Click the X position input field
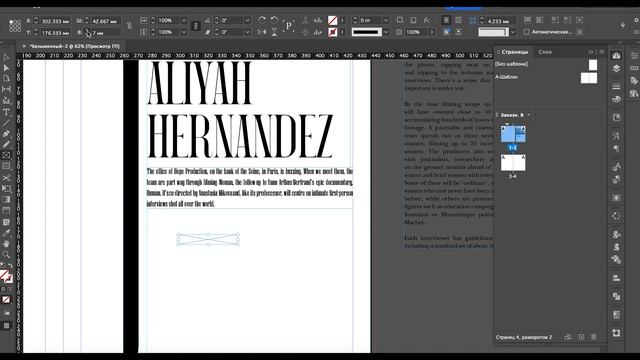 click(x=55, y=21)
